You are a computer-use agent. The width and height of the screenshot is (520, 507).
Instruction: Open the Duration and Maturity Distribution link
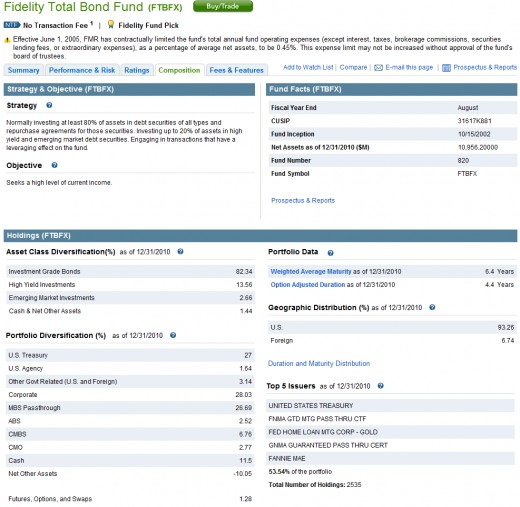point(319,363)
